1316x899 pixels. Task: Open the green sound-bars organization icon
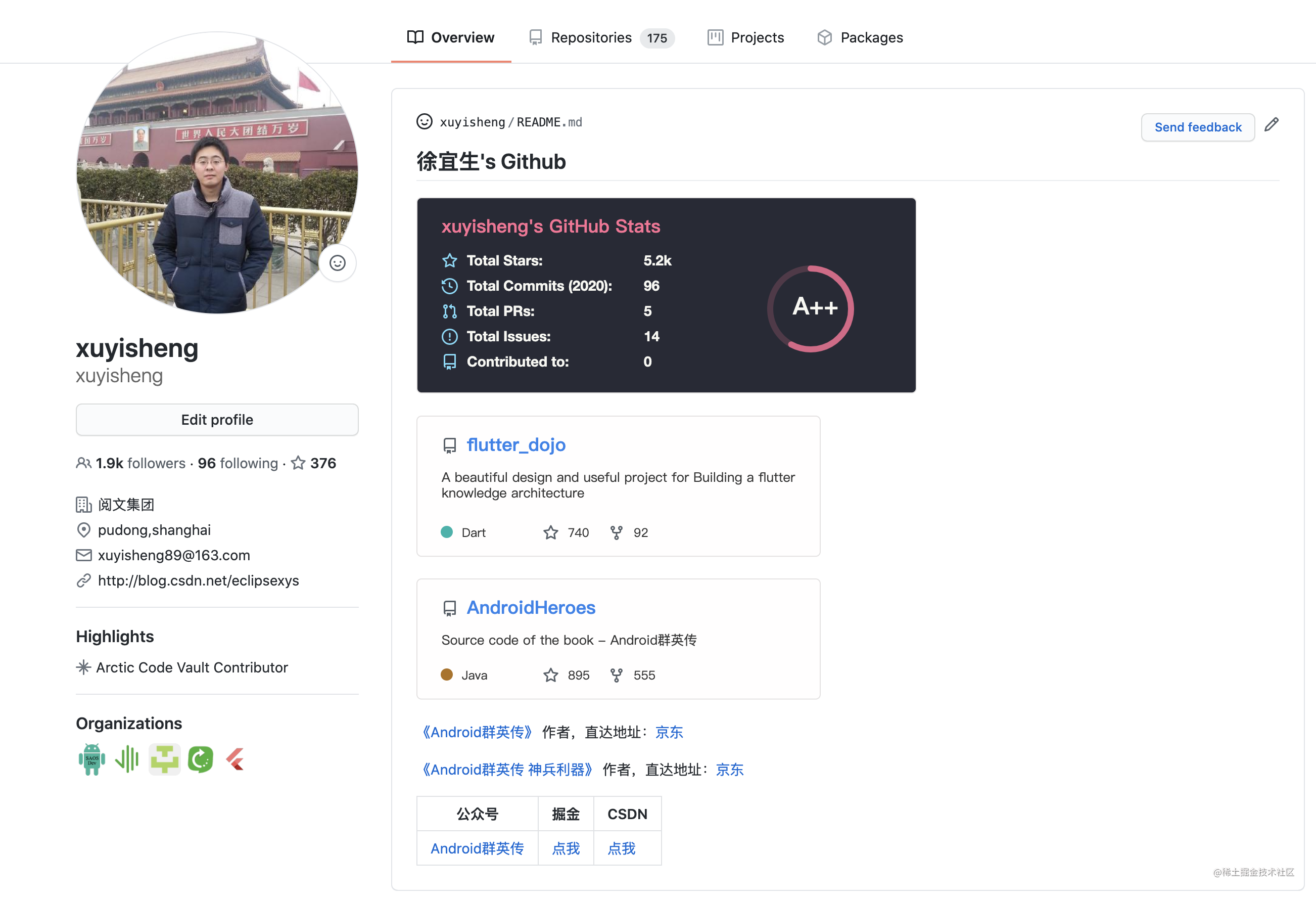(127, 759)
